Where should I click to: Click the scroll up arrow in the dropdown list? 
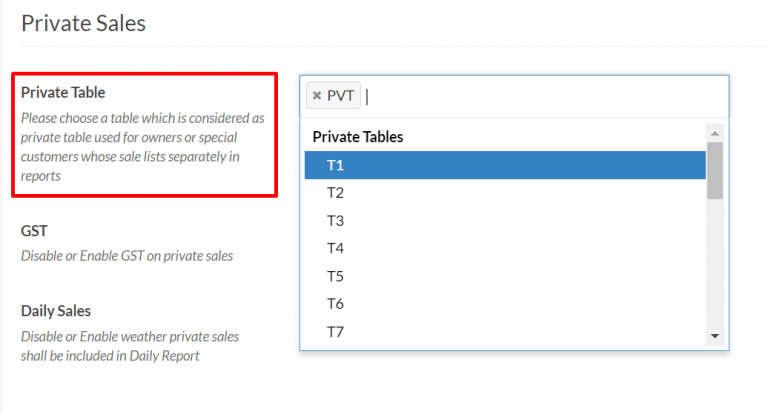(x=714, y=133)
